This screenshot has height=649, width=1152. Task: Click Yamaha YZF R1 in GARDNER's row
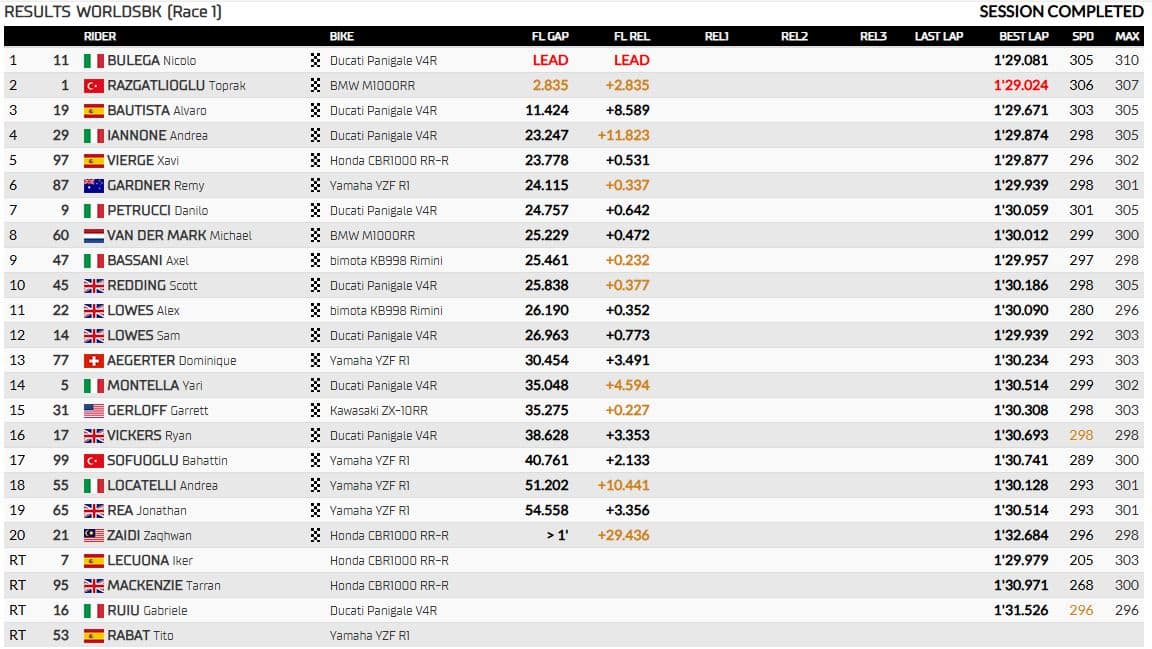pyautogui.click(x=370, y=185)
